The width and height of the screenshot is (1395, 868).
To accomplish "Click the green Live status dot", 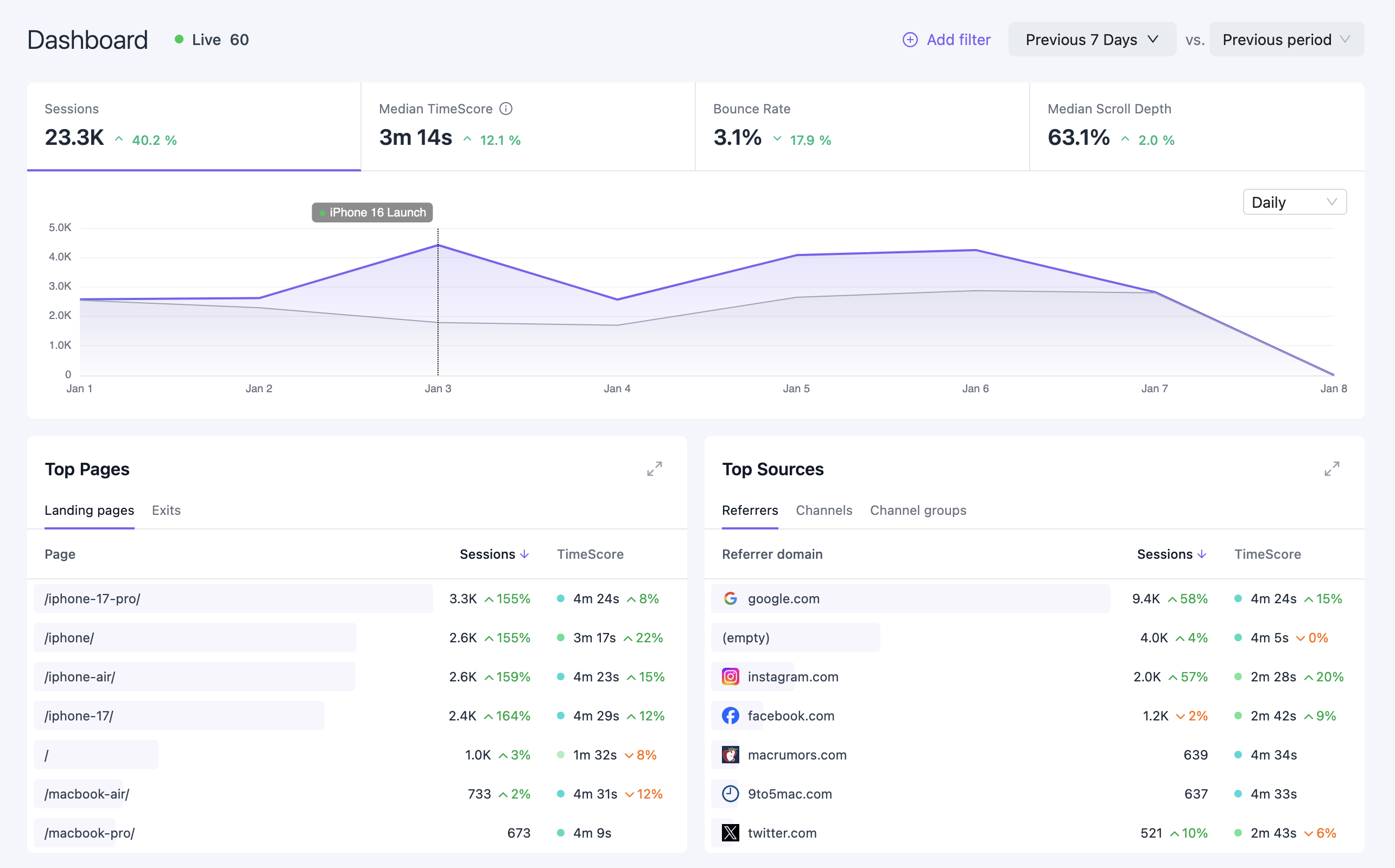I will coord(179,40).
